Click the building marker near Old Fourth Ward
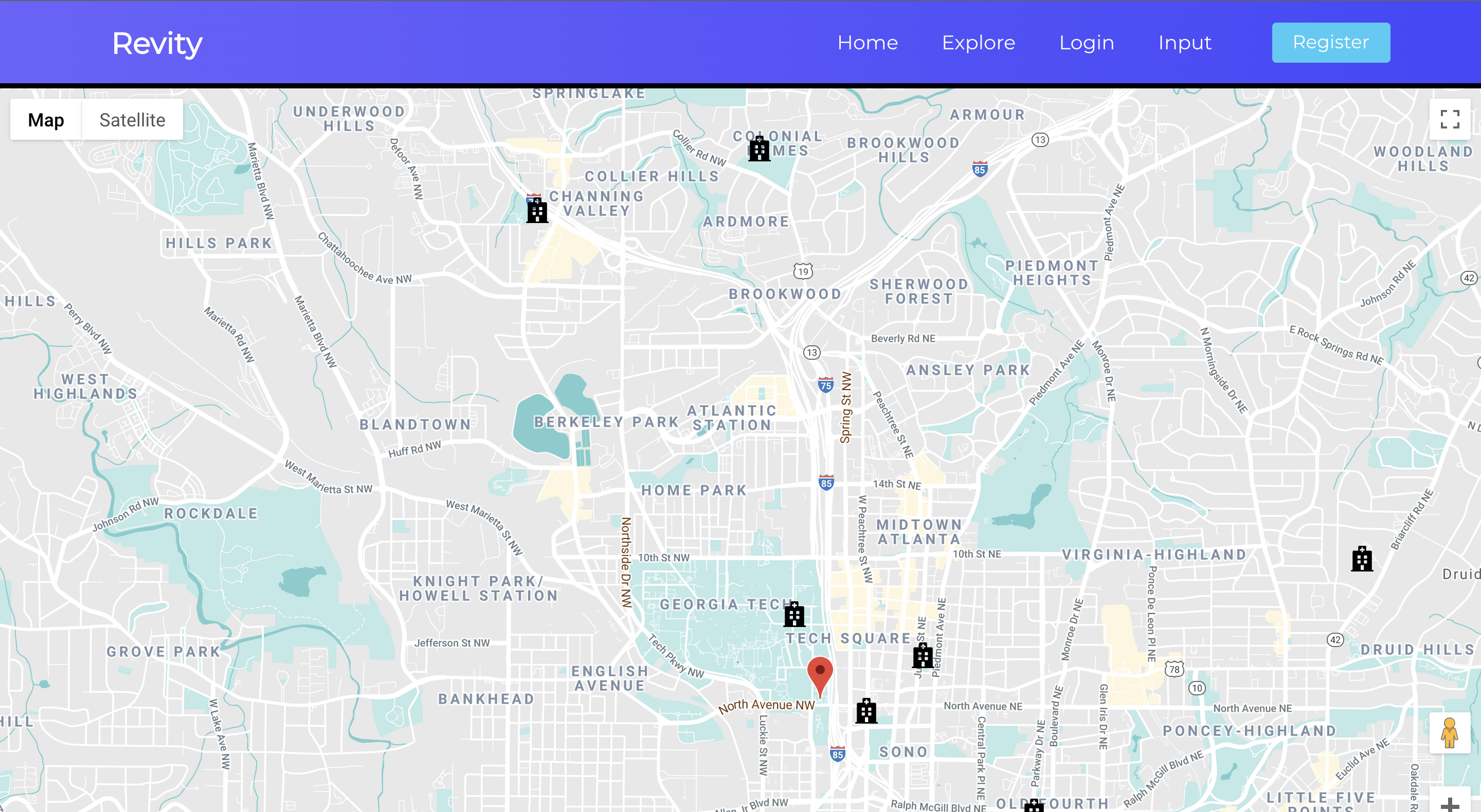The width and height of the screenshot is (1481, 812). 1034,806
